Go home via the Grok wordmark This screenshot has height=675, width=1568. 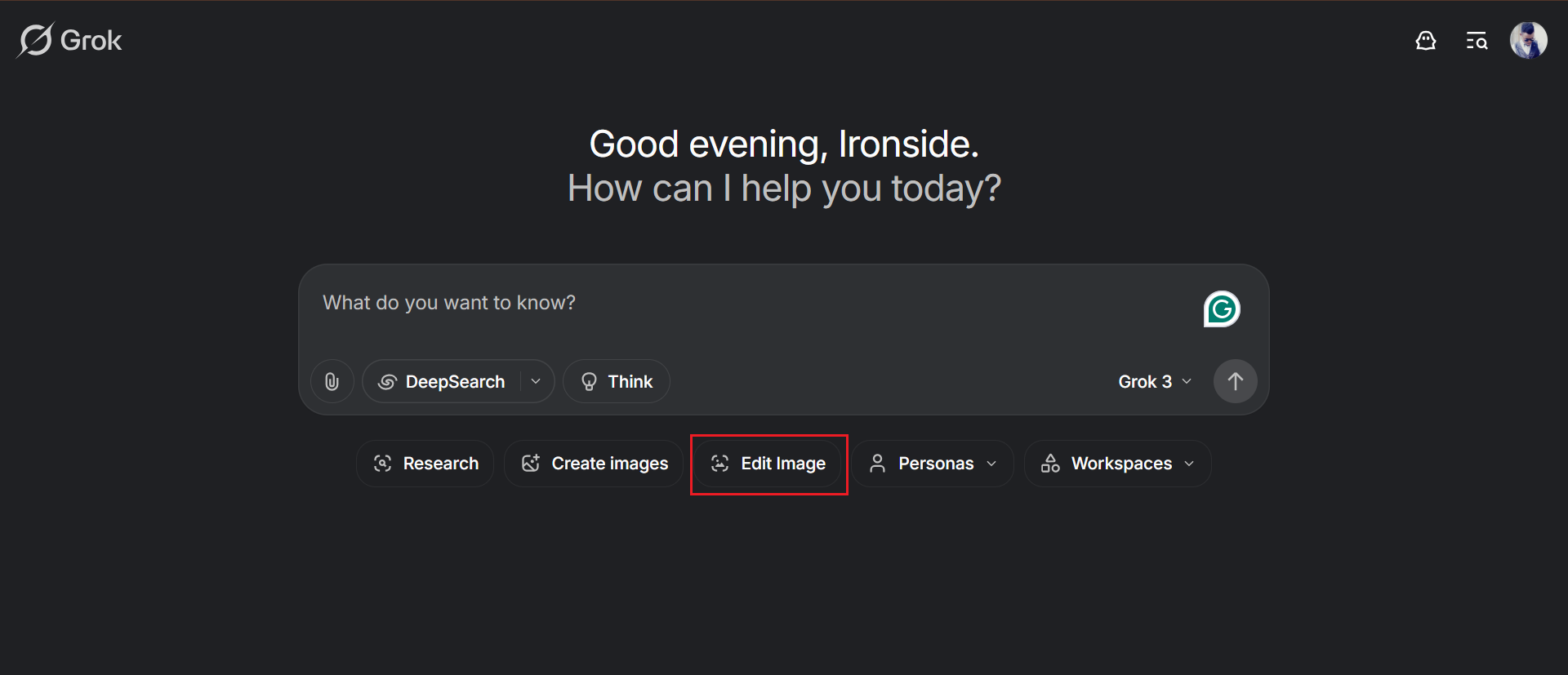click(x=91, y=41)
